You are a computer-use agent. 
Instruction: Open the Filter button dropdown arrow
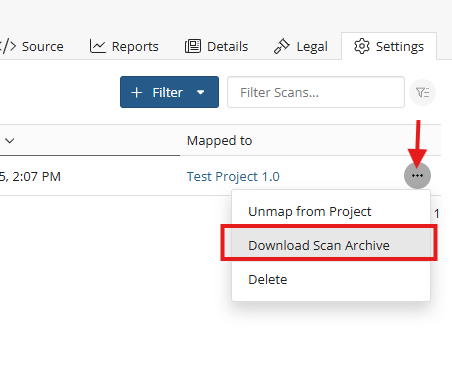[x=200, y=92]
